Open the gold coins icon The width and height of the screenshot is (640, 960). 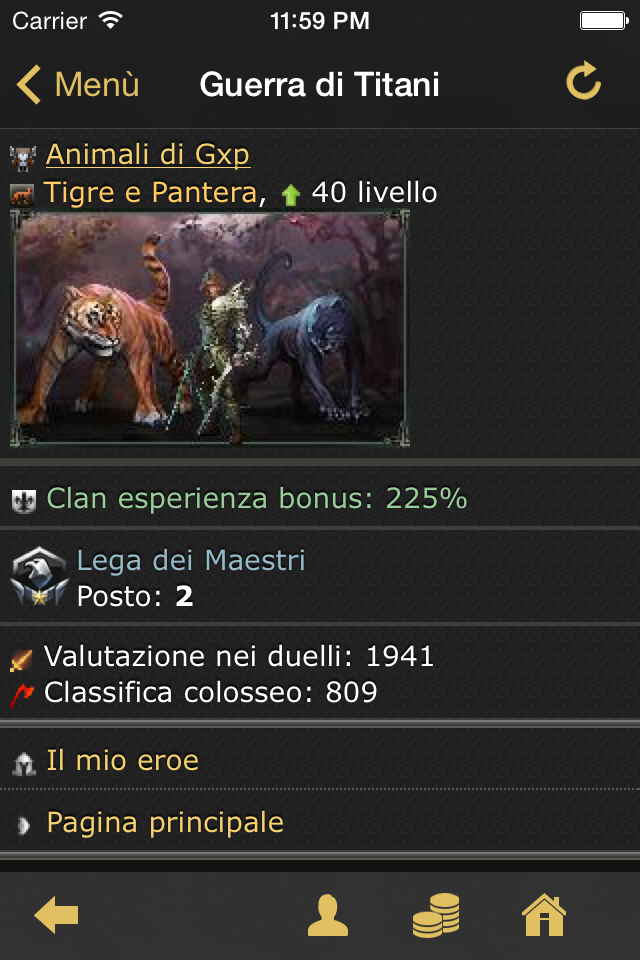pyautogui.click(x=436, y=915)
